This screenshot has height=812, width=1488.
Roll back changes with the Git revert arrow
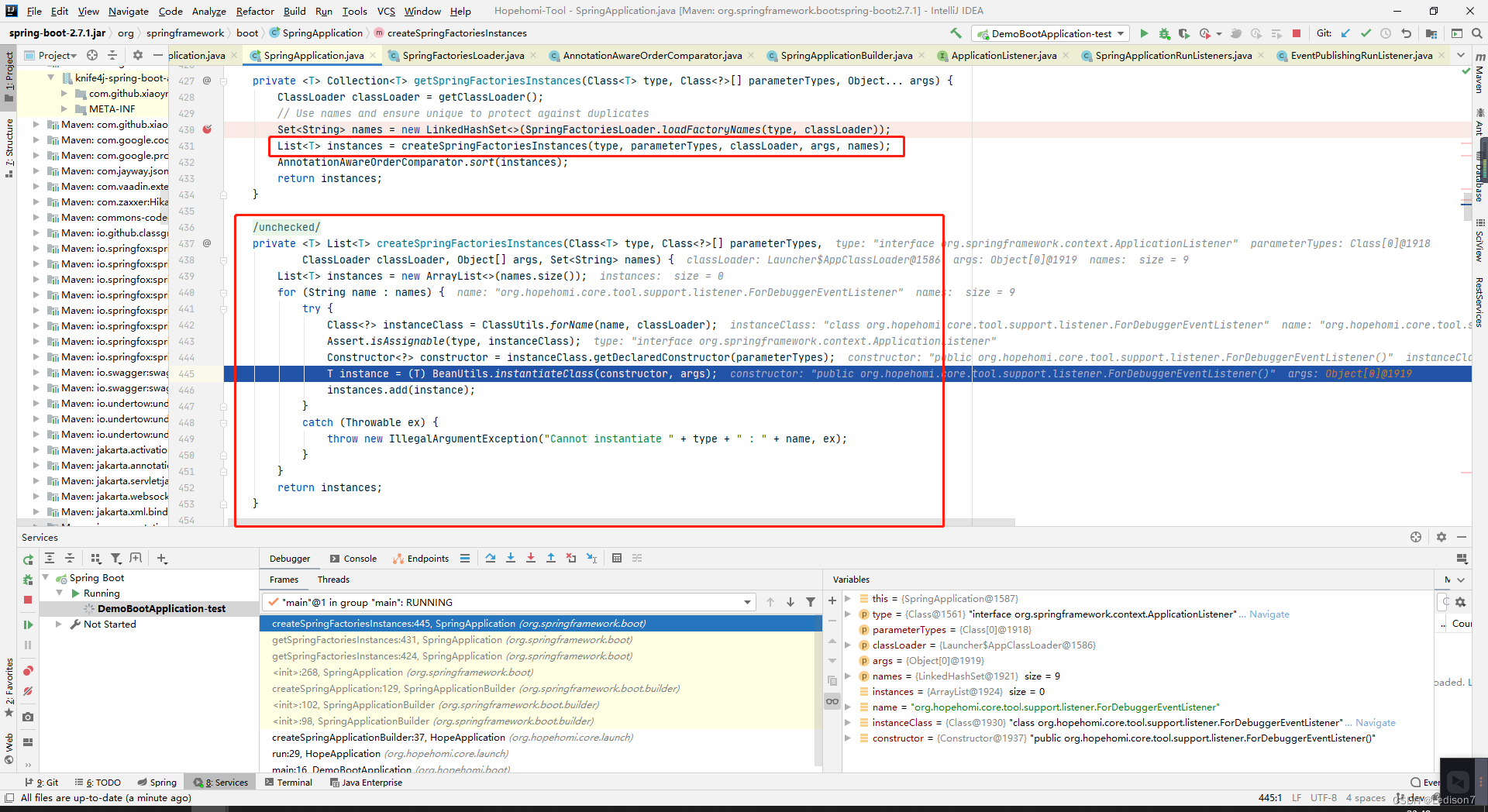coord(1406,33)
